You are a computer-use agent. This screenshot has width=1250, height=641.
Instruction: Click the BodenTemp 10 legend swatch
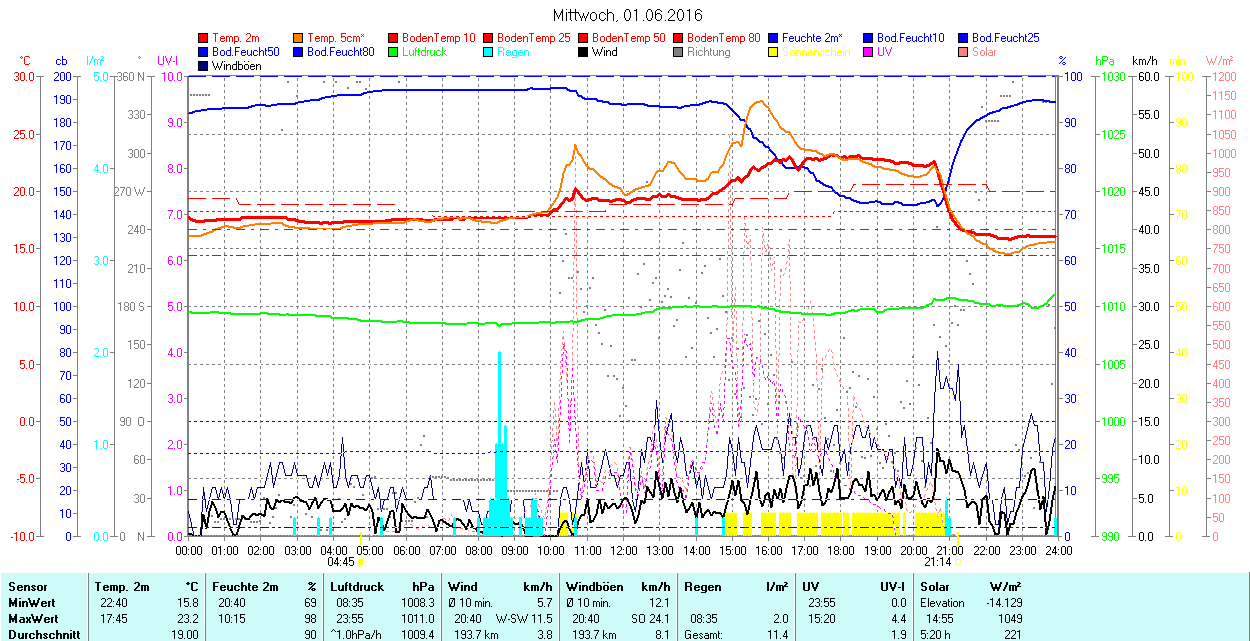[393, 38]
